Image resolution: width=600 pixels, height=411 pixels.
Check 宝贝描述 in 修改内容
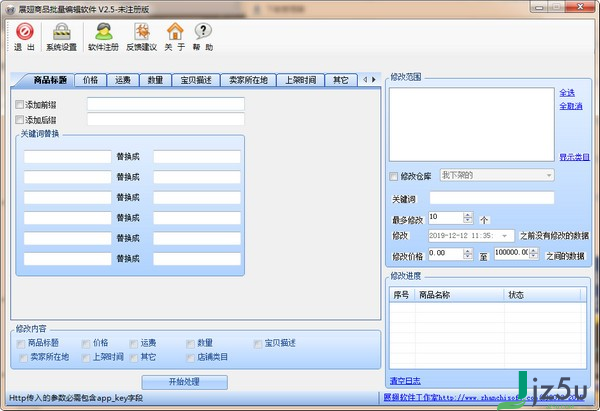pos(258,344)
